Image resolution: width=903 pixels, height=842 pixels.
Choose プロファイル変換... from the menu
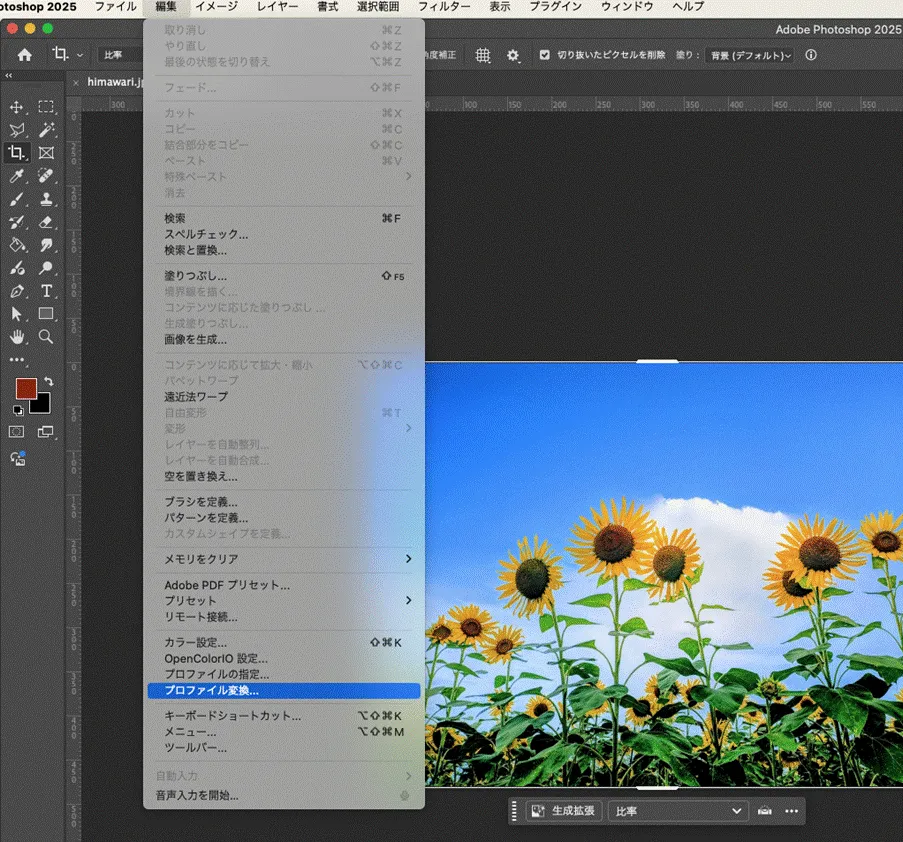(x=212, y=691)
